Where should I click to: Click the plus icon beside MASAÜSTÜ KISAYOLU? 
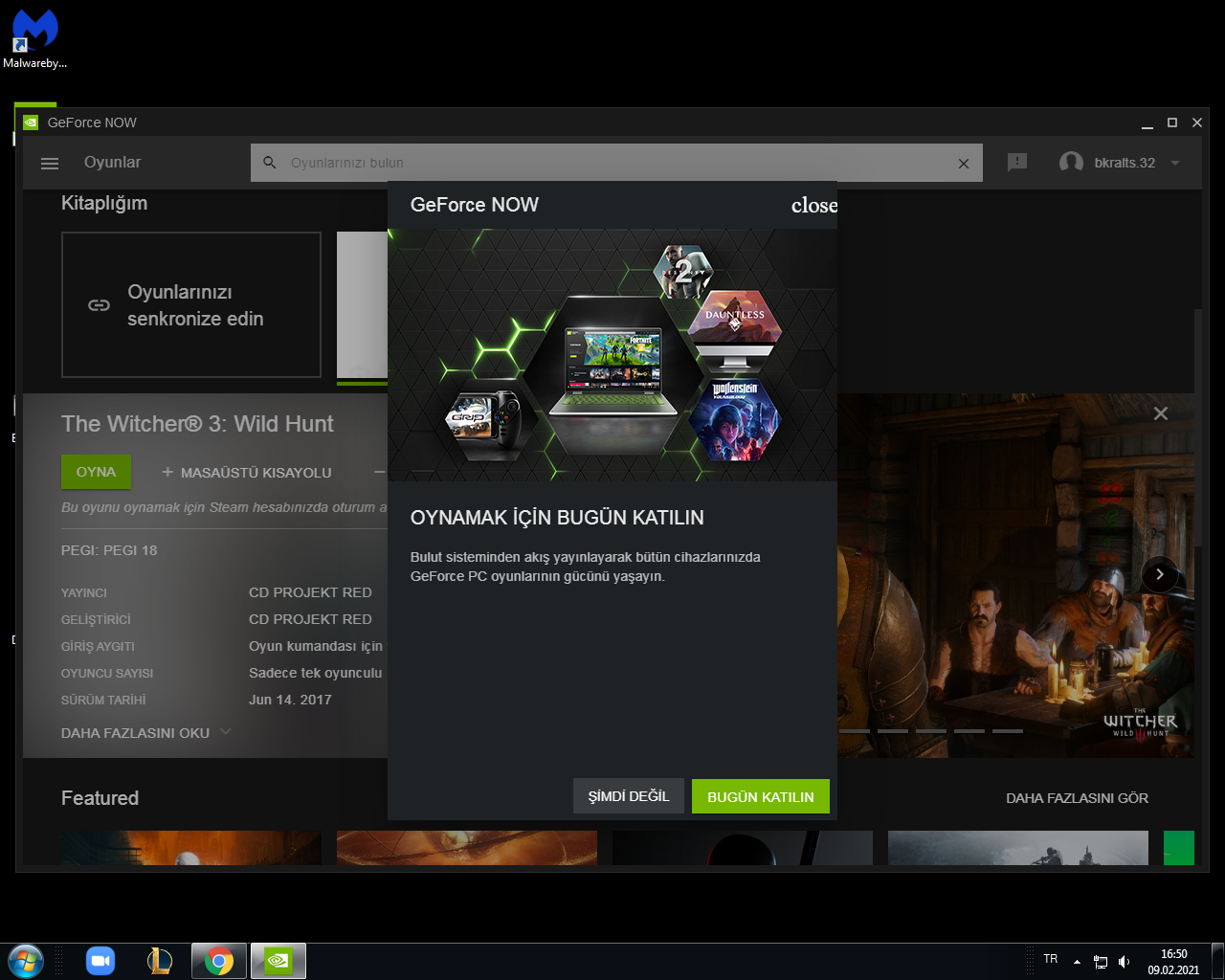167,472
